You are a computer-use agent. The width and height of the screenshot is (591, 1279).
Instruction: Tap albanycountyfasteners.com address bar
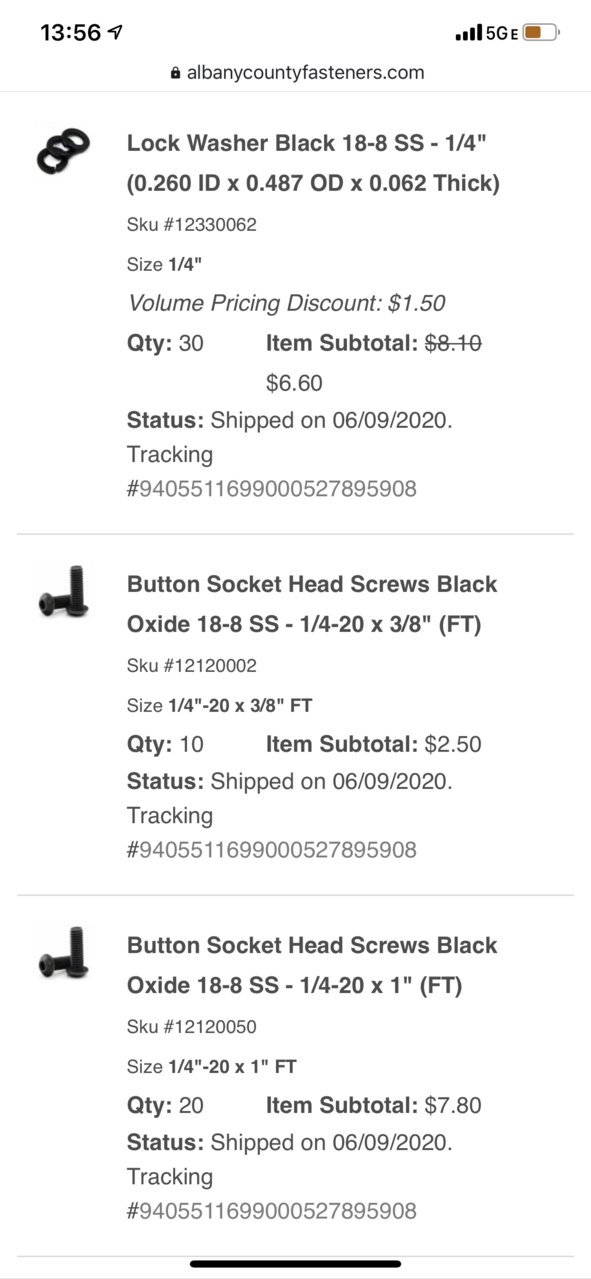click(x=297, y=73)
